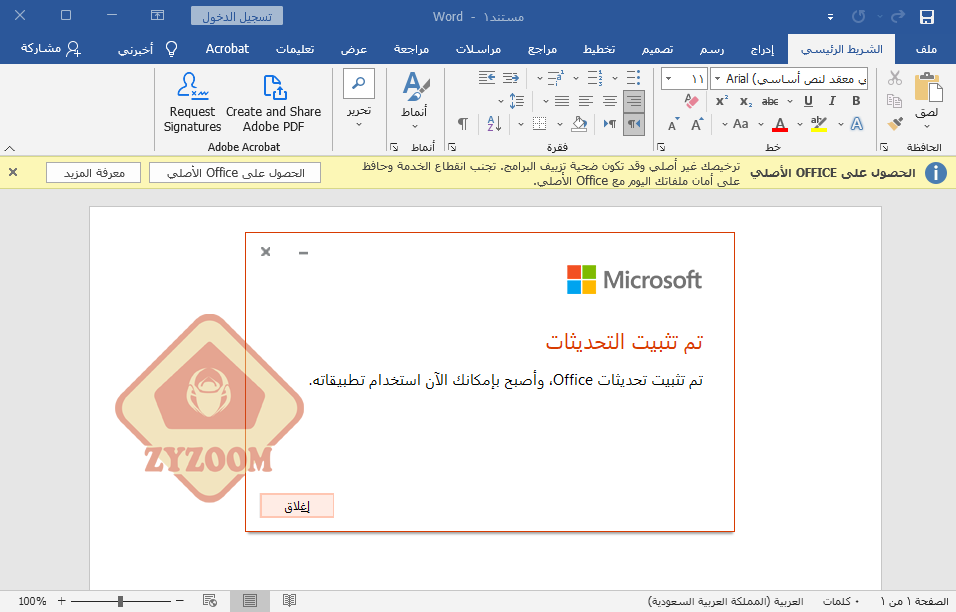Increase font size with Grow Font

point(697,124)
